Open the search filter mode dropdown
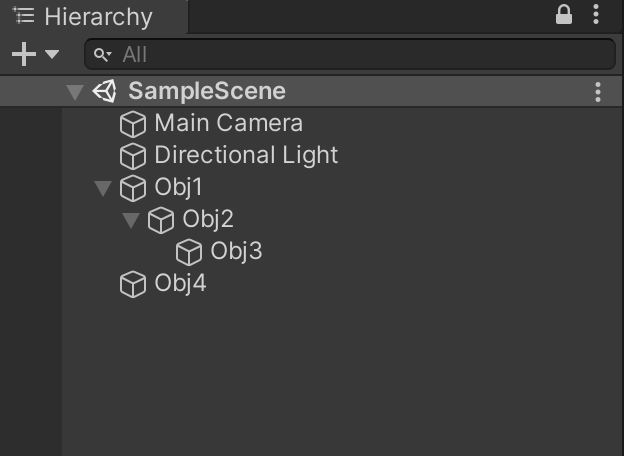 point(103,55)
